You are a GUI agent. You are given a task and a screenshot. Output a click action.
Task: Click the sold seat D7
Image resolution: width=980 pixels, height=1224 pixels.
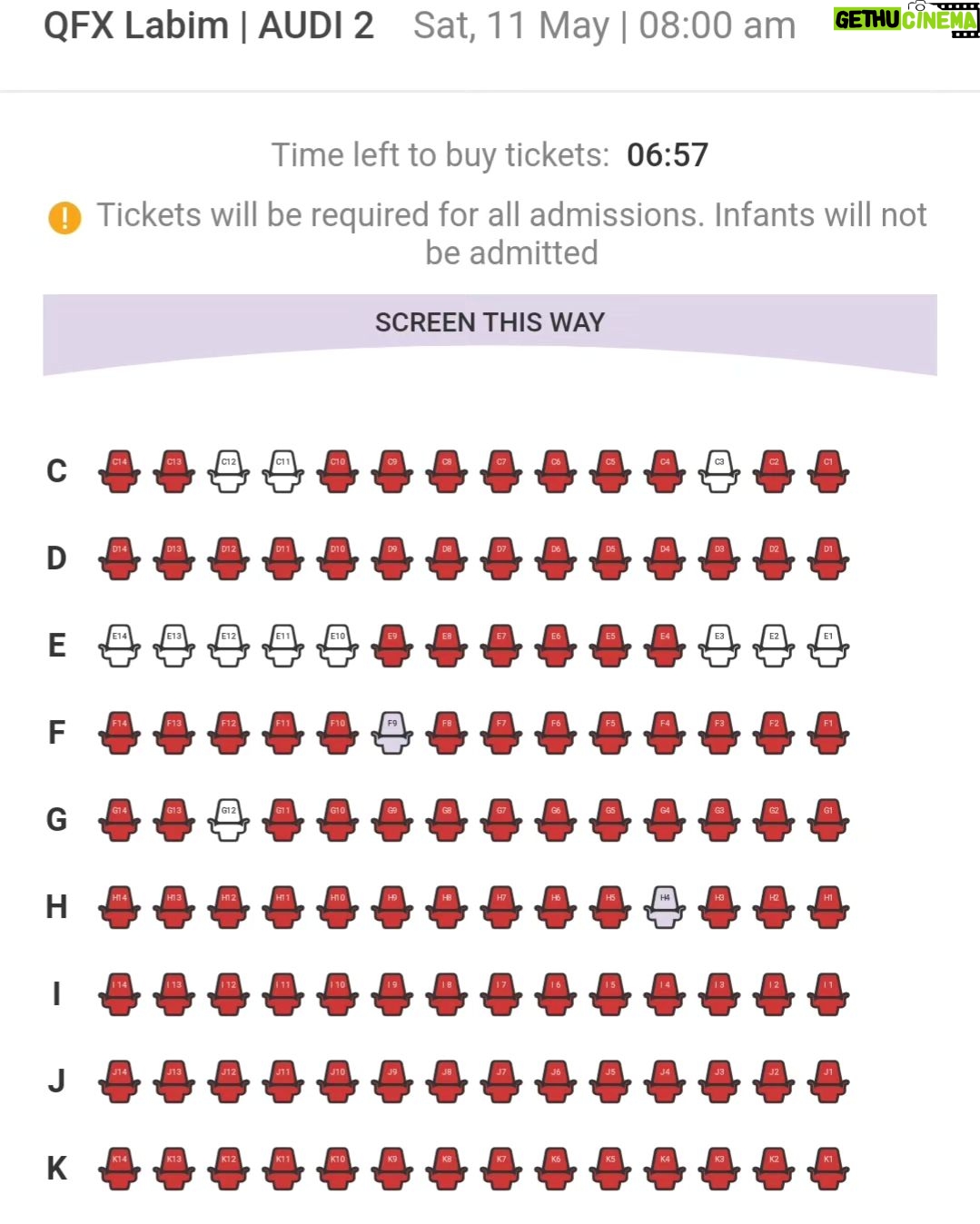click(501, 558)
